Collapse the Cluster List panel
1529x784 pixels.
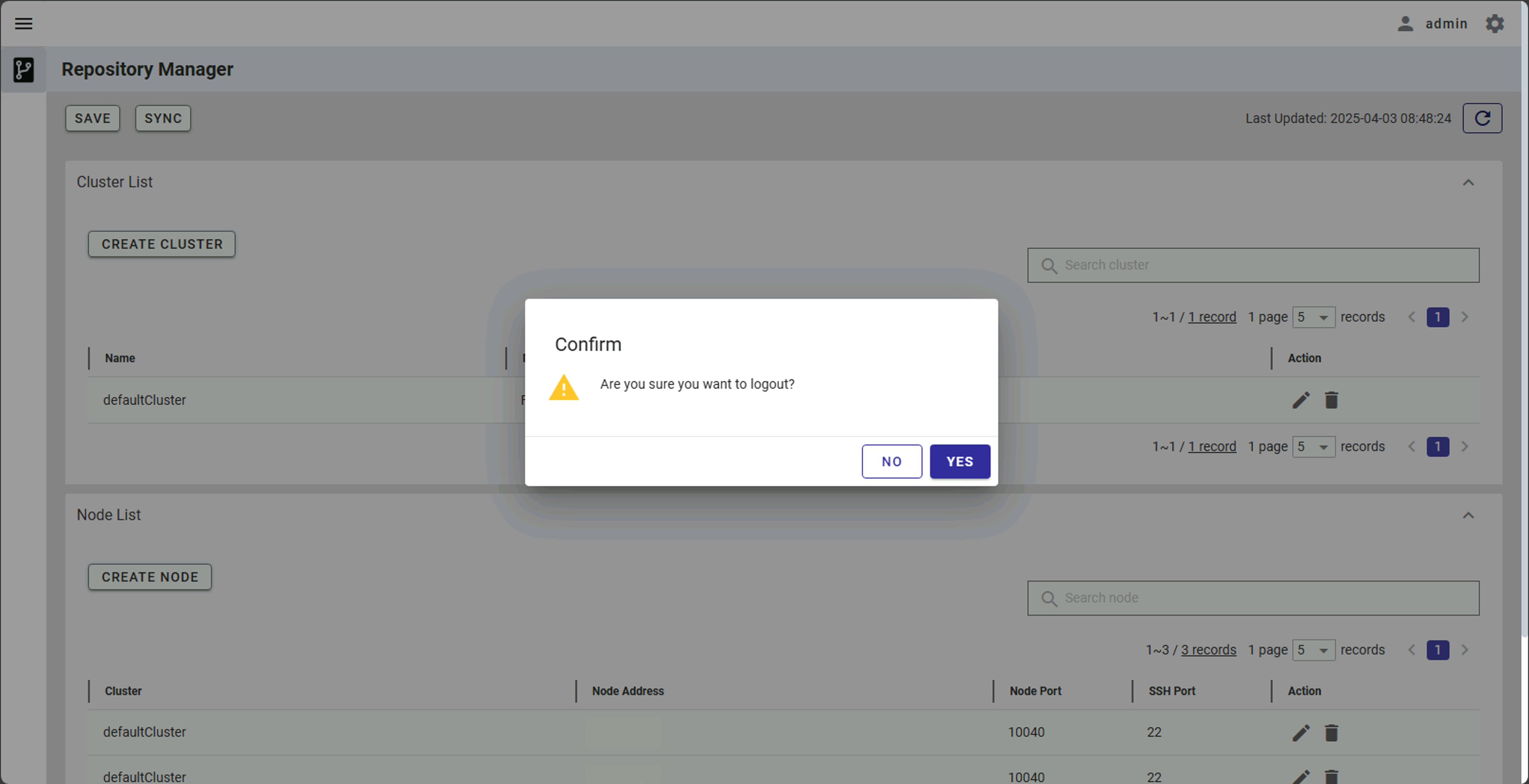(x=1468, y=182)
